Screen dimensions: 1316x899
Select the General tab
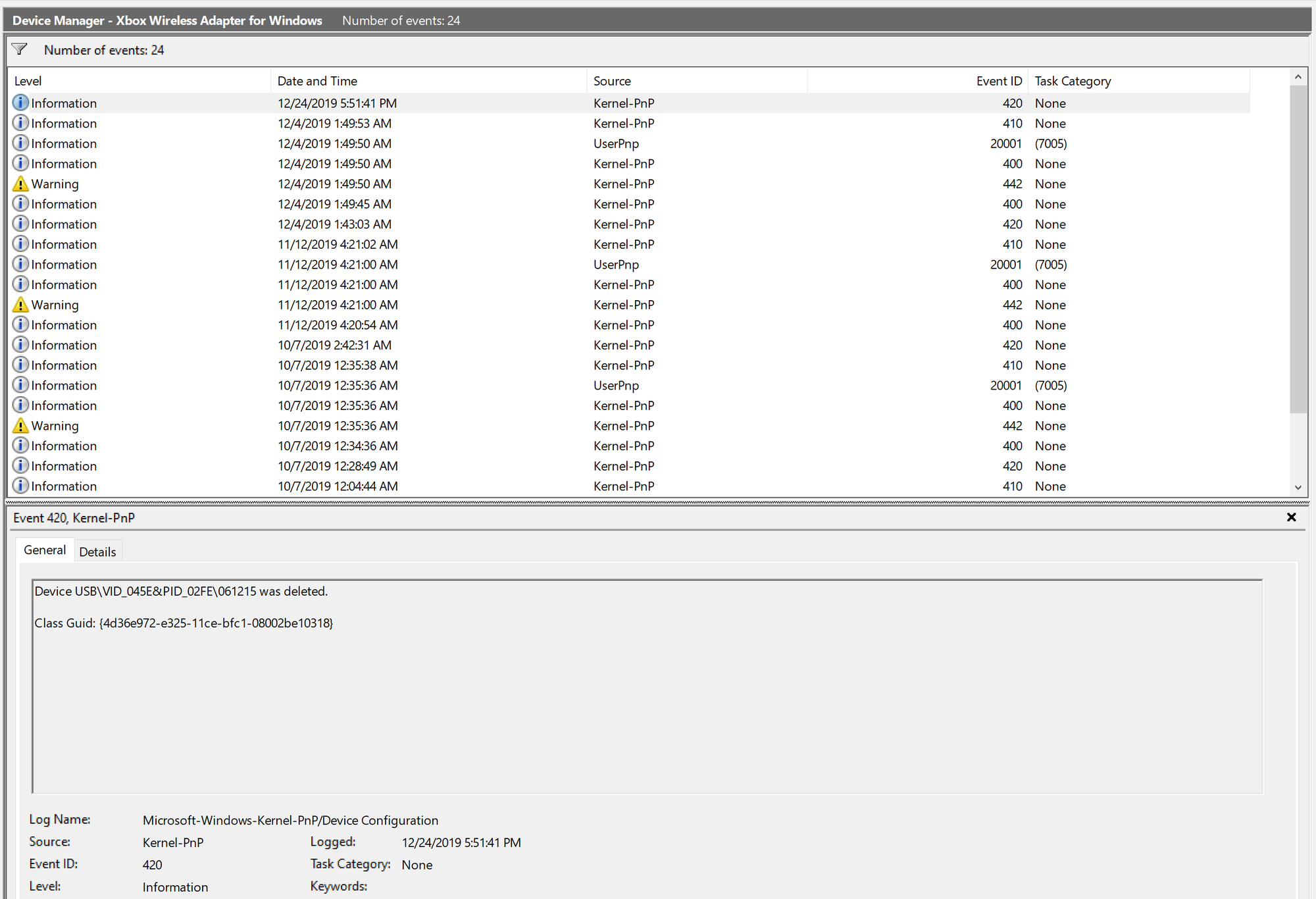(x=45, y=550)
